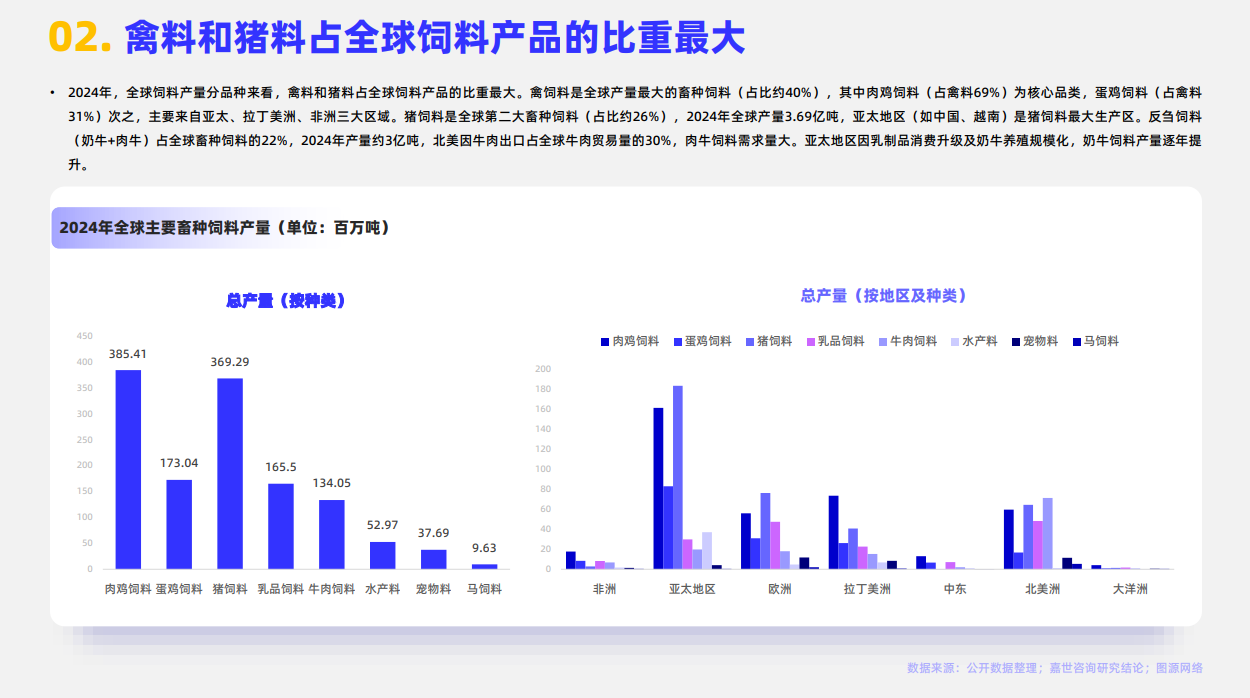1250x698 pixels.
Task: Click the chart header 2024年全球主要畜种饲料产量 banner
Action: point(224,227)
